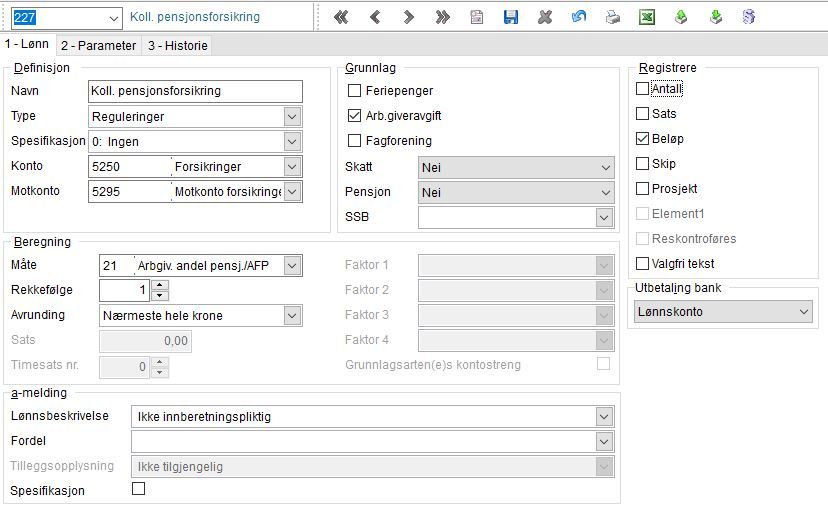The width and height of the screenshot is (828, 511).
Task: Print using the printer icon
Action: click(x=613, y=17)
